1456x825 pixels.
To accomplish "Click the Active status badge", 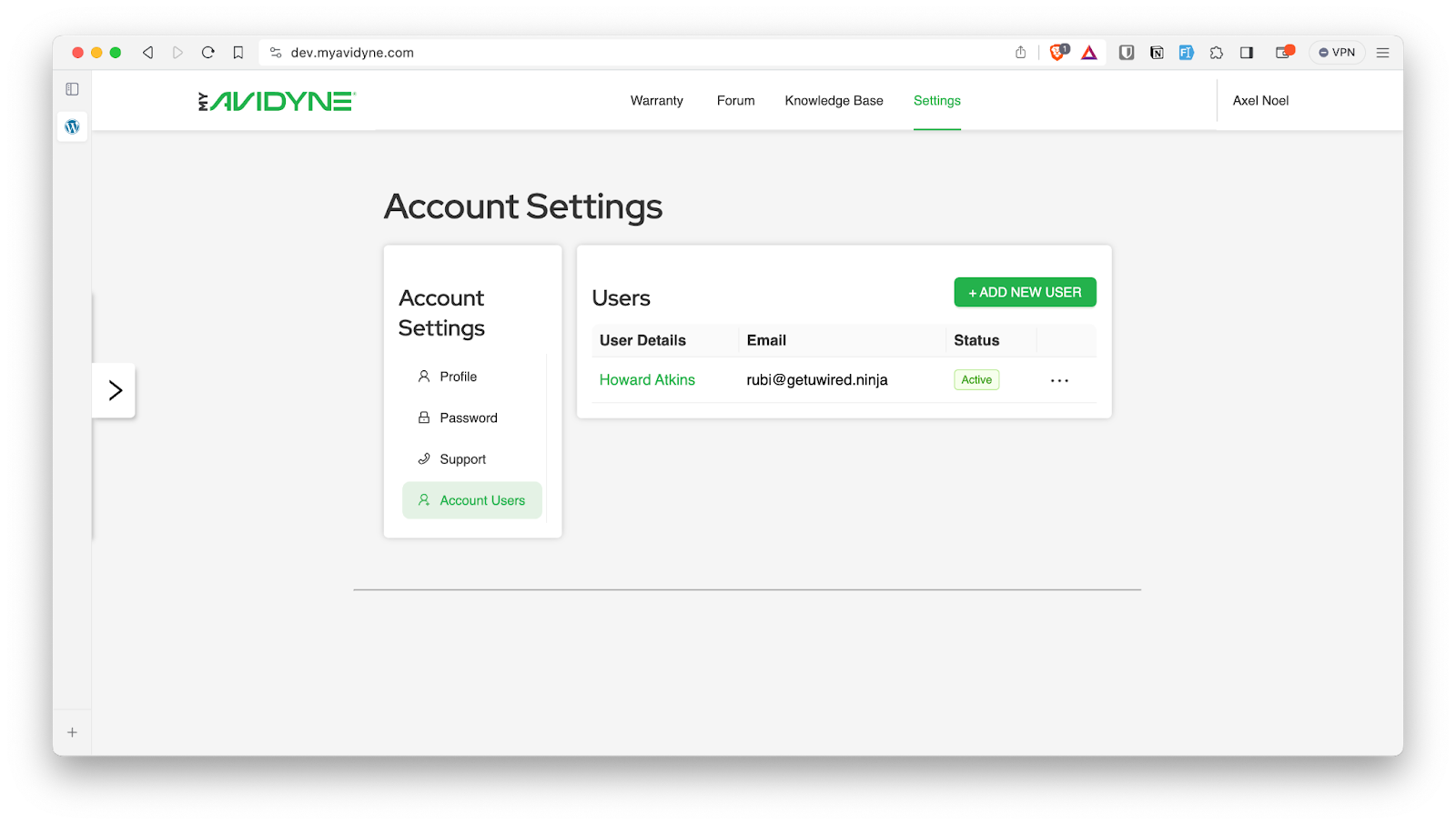I will [976, 380].
